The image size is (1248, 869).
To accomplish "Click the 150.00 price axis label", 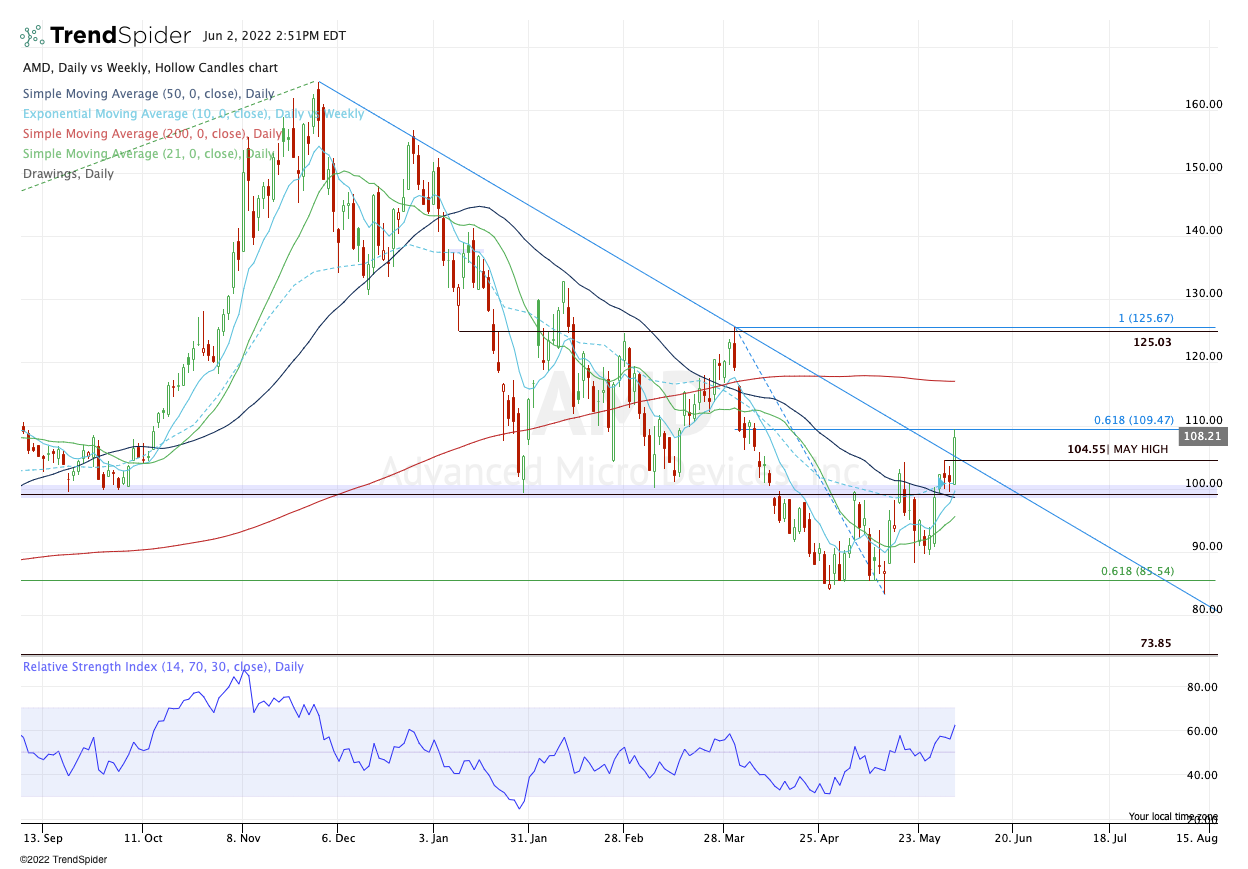I will click(1202, 167).
